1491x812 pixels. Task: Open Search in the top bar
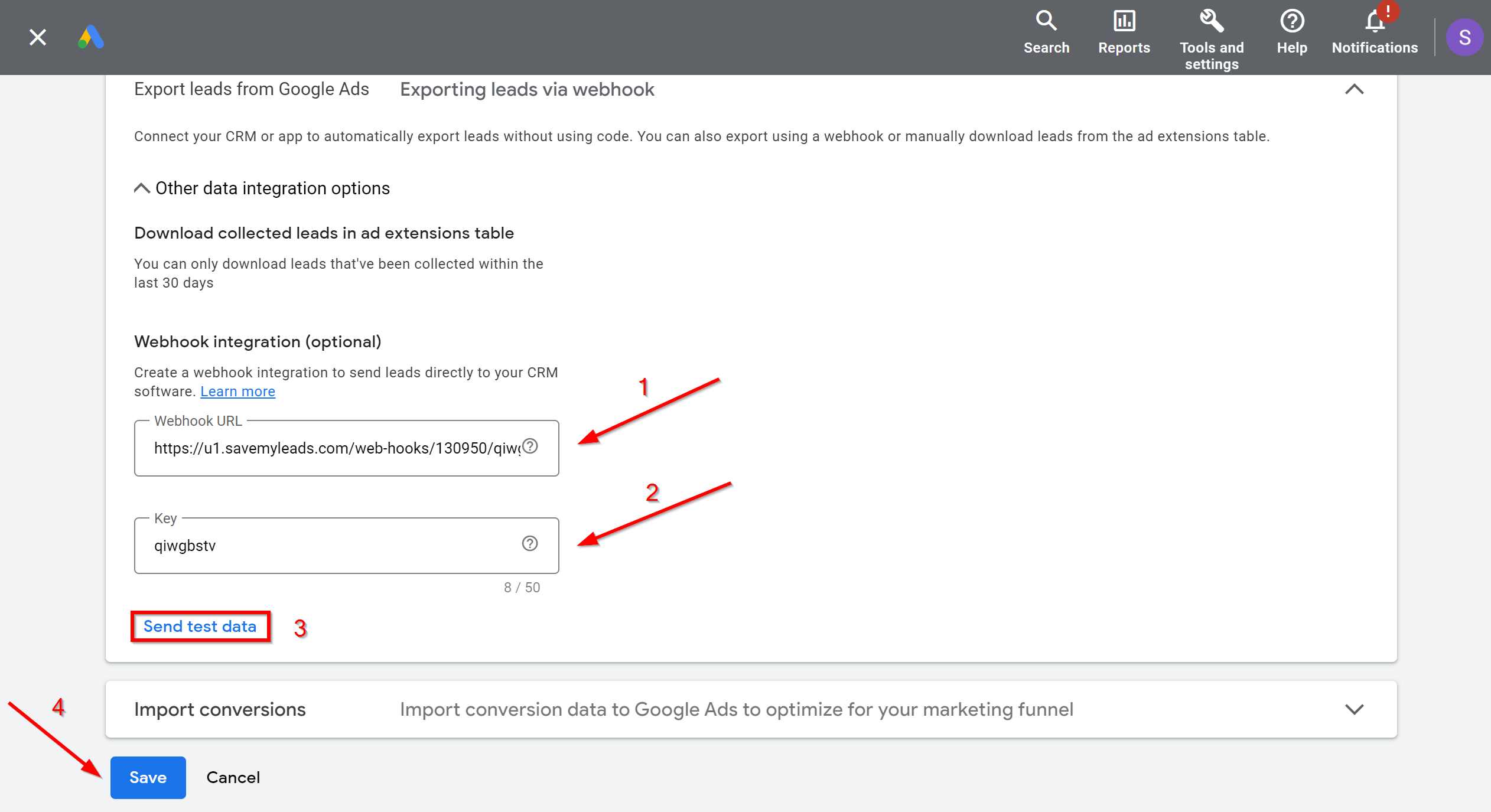pos(1046,32)
